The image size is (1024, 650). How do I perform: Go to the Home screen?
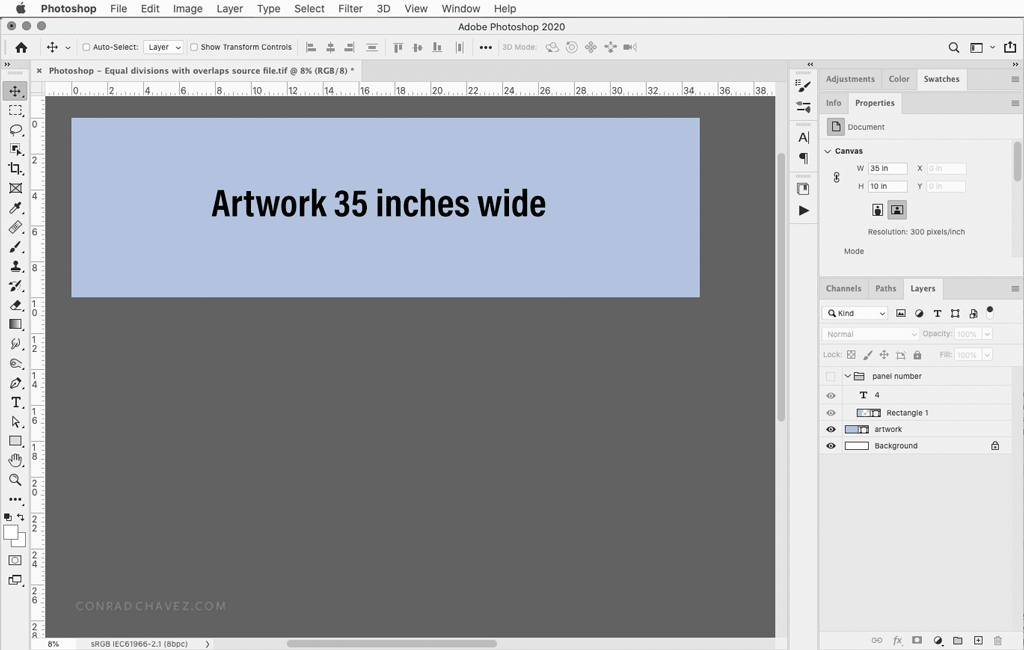coord(21,47)
